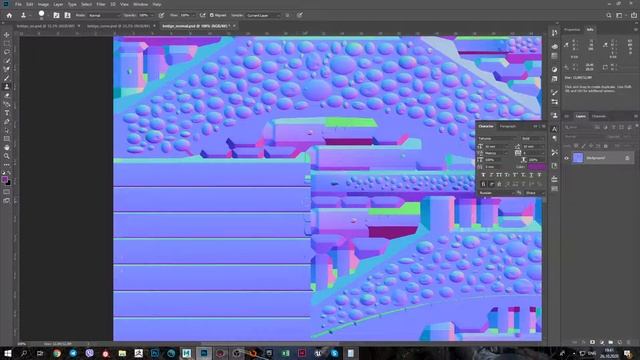This screenshot has width=640, height=360.
Task: Select the Hand tool
Action: [7, 147]
